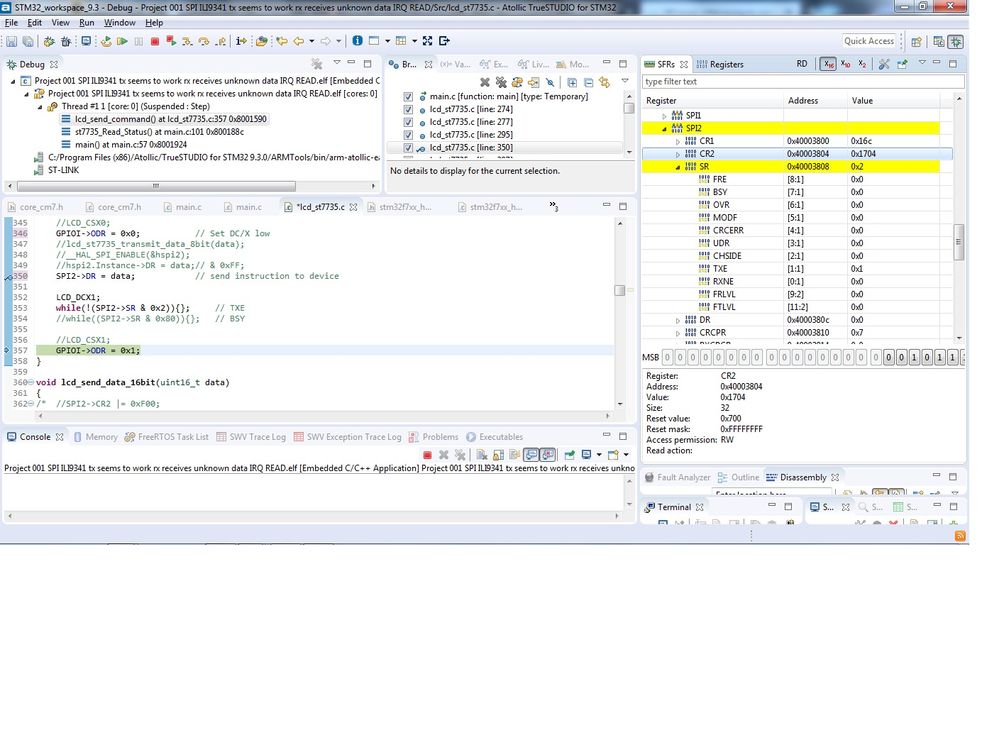Click the RSS feed icon in status bar
This screenshot has height=752, width=999.
click(960, 536)
